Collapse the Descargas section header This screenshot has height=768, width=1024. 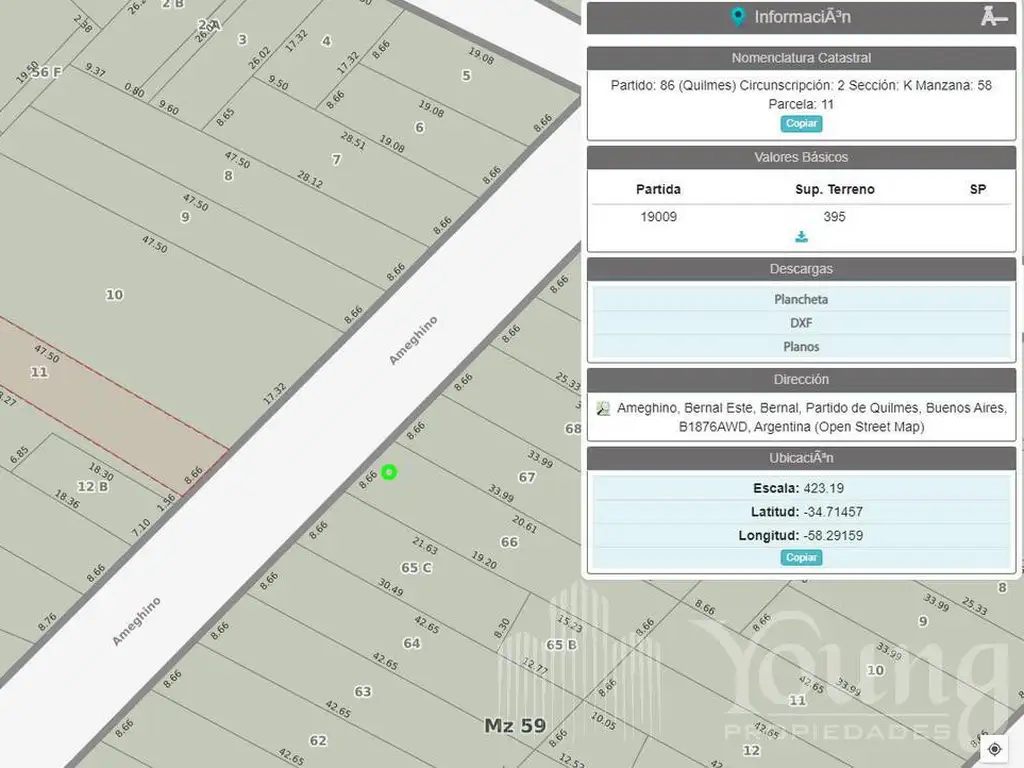[801, 269]
